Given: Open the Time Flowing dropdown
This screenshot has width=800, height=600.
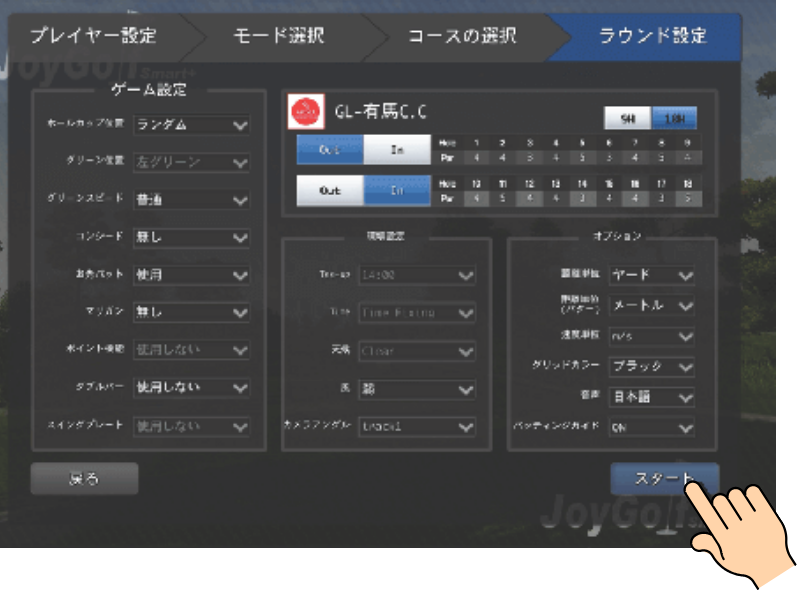Looking at the screenshot, I should (417, 313).
